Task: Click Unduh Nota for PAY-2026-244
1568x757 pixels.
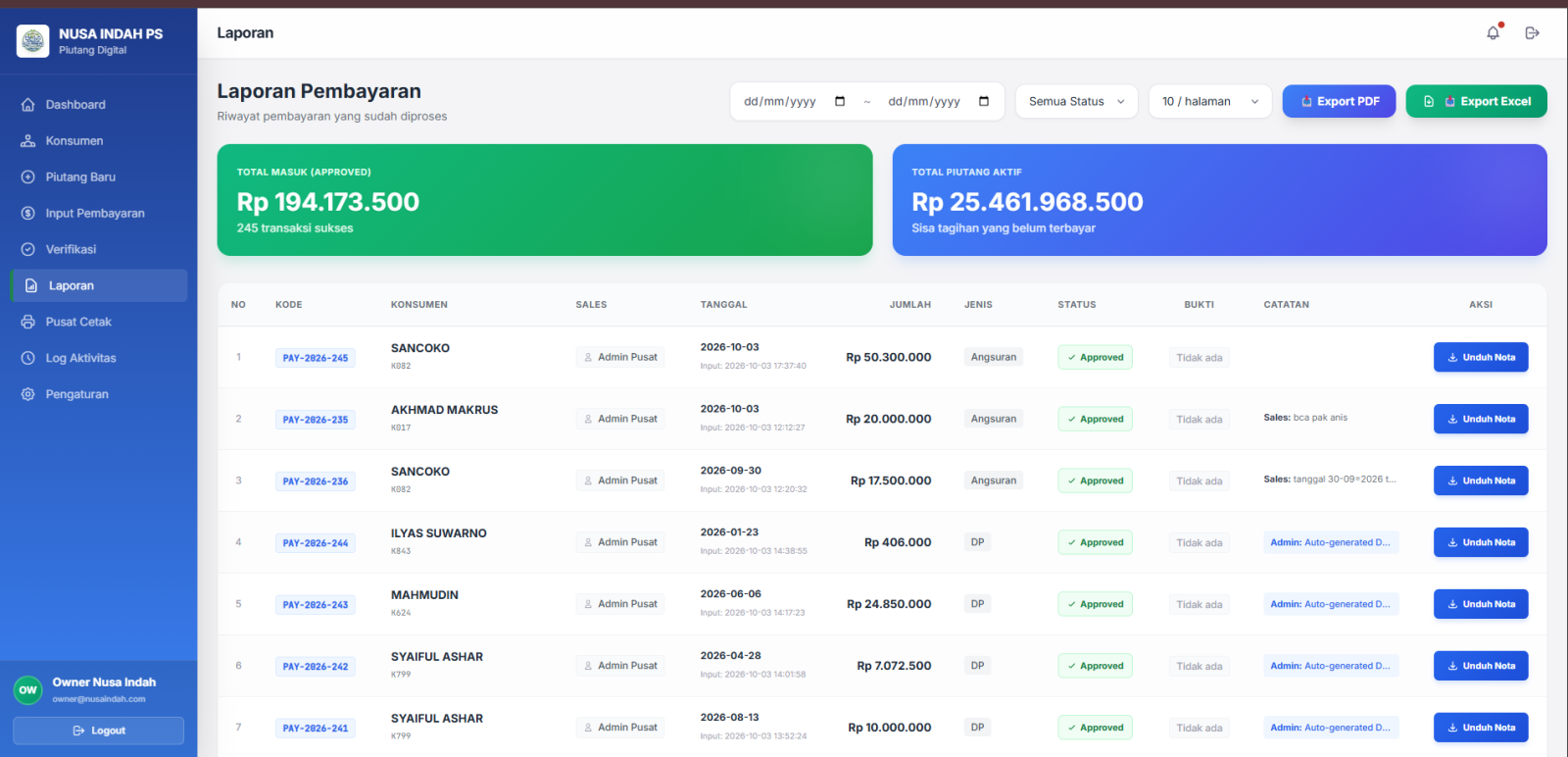Action: pos(1481,542)
